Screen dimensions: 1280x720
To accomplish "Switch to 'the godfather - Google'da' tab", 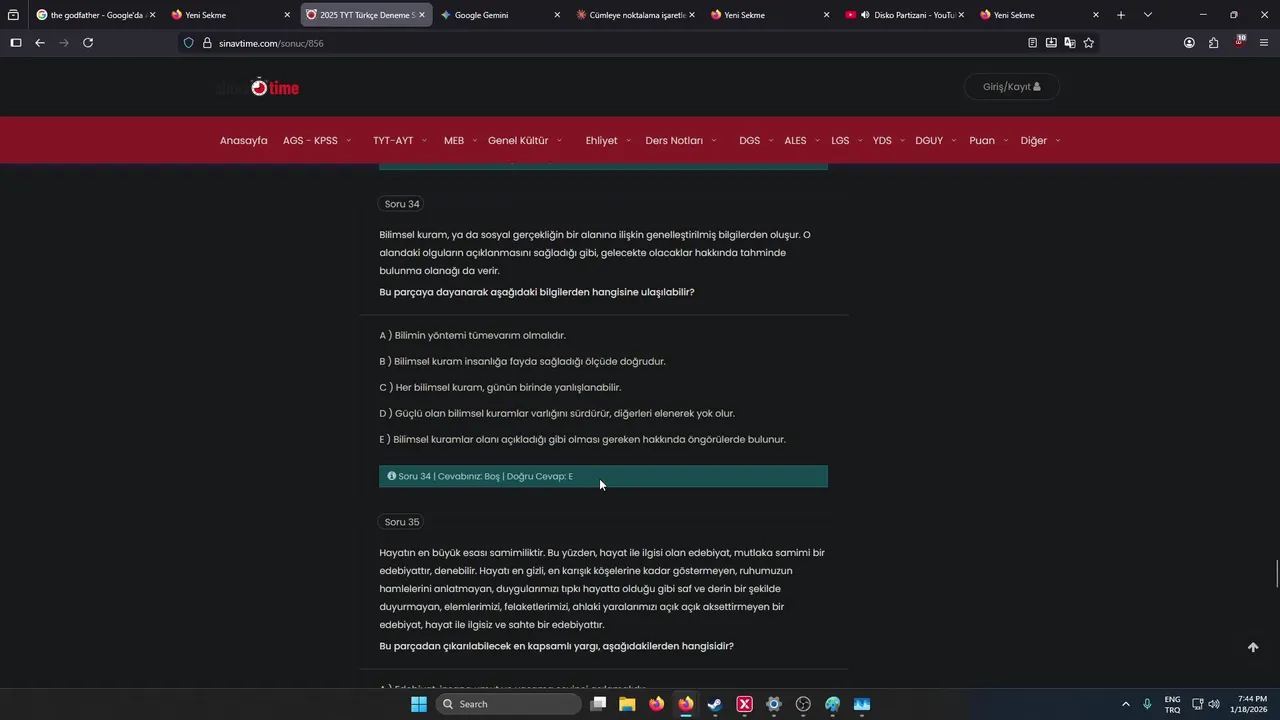I will (x=95, y=15).
